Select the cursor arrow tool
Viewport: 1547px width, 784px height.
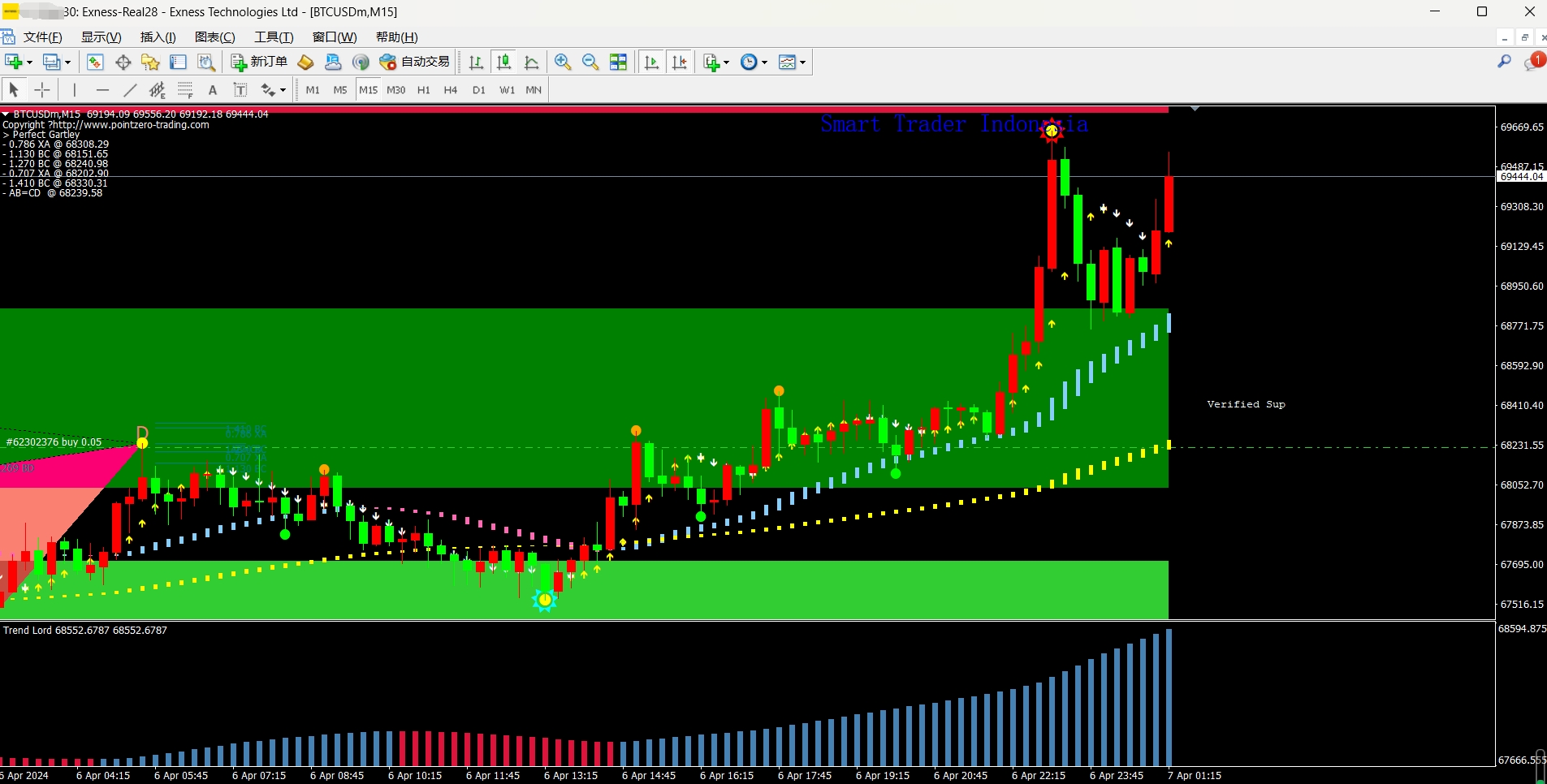(14, 89)
